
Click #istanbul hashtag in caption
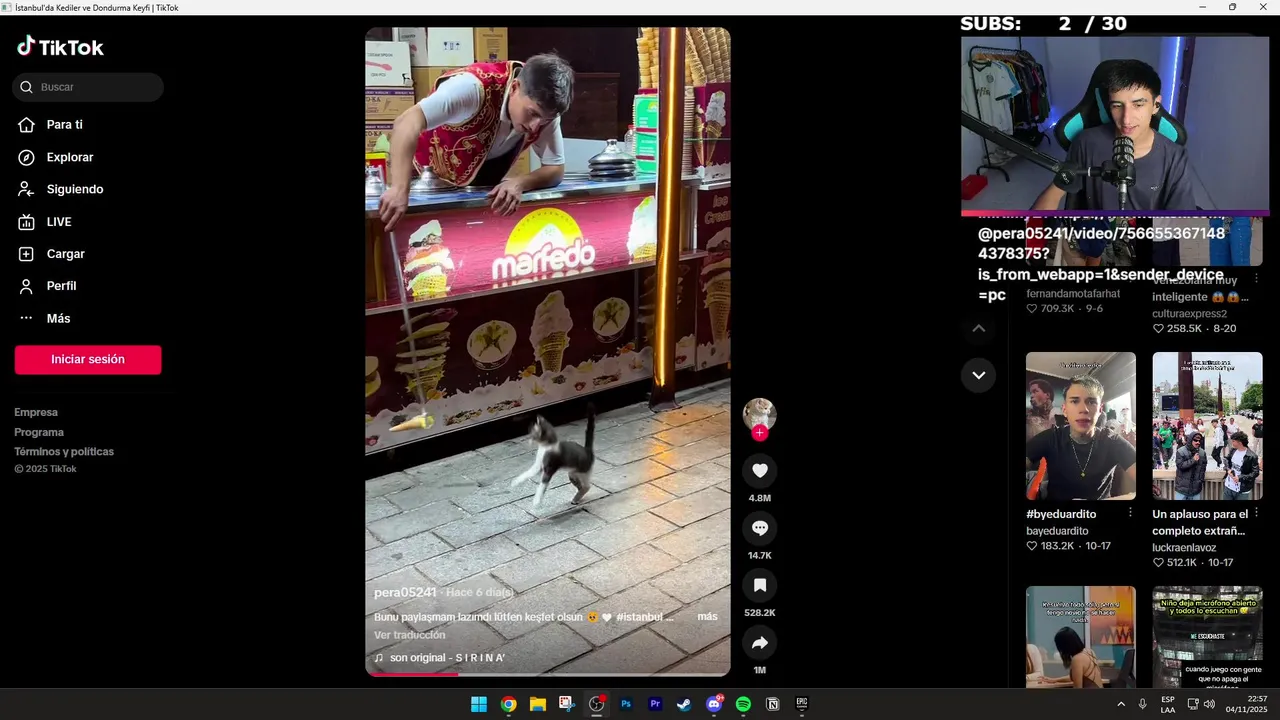click(x=639, y=617)
